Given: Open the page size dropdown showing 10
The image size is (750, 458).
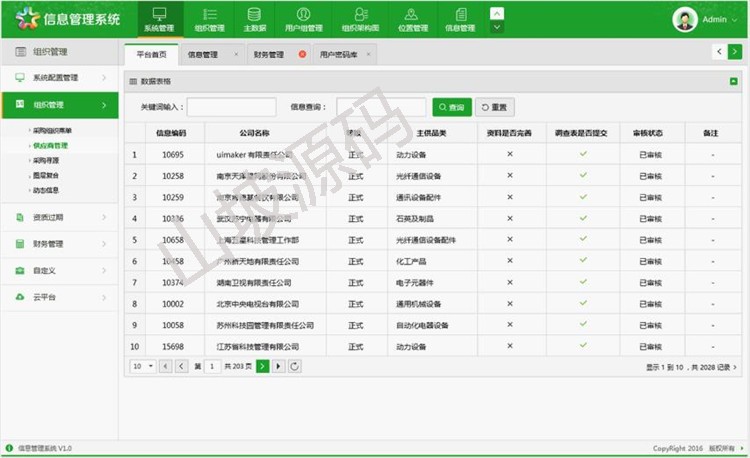Looking at the screenshot, I should 143,367.
